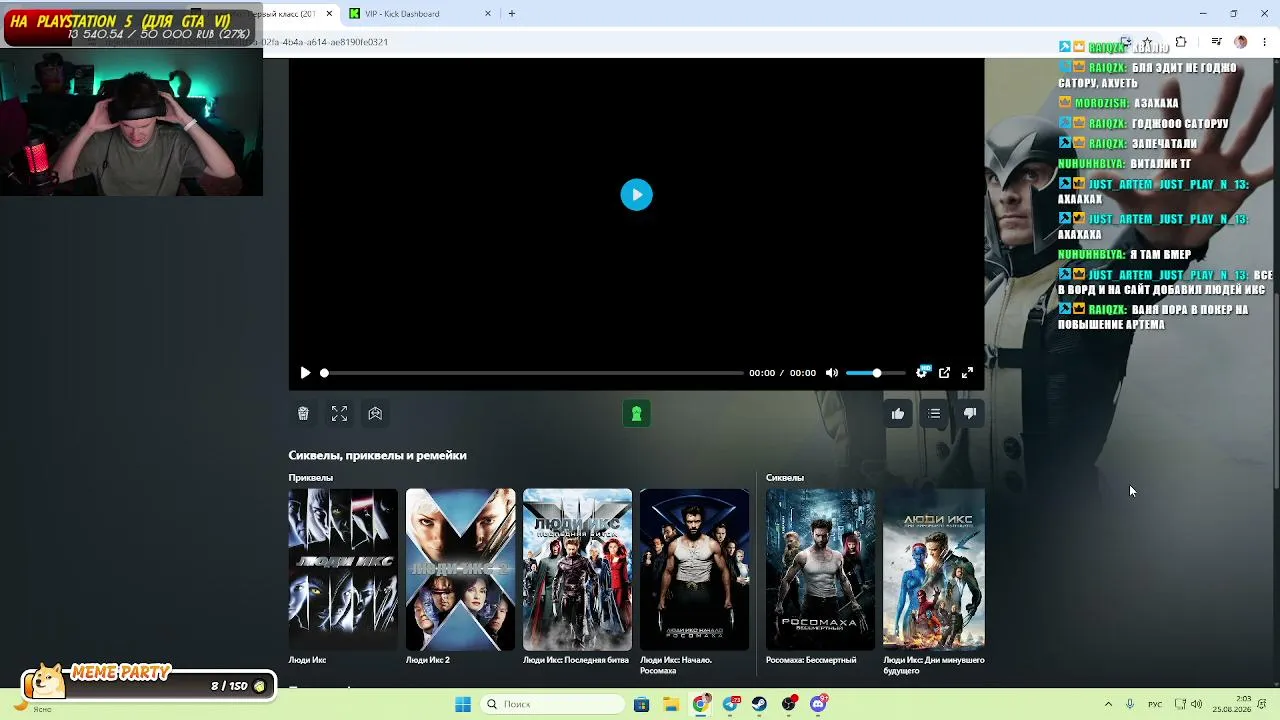Click Люди Икс: Последняя битва title link
The height and width of the screenshot is (720, 1280).
pyautogui.click(x=576, y=660)
